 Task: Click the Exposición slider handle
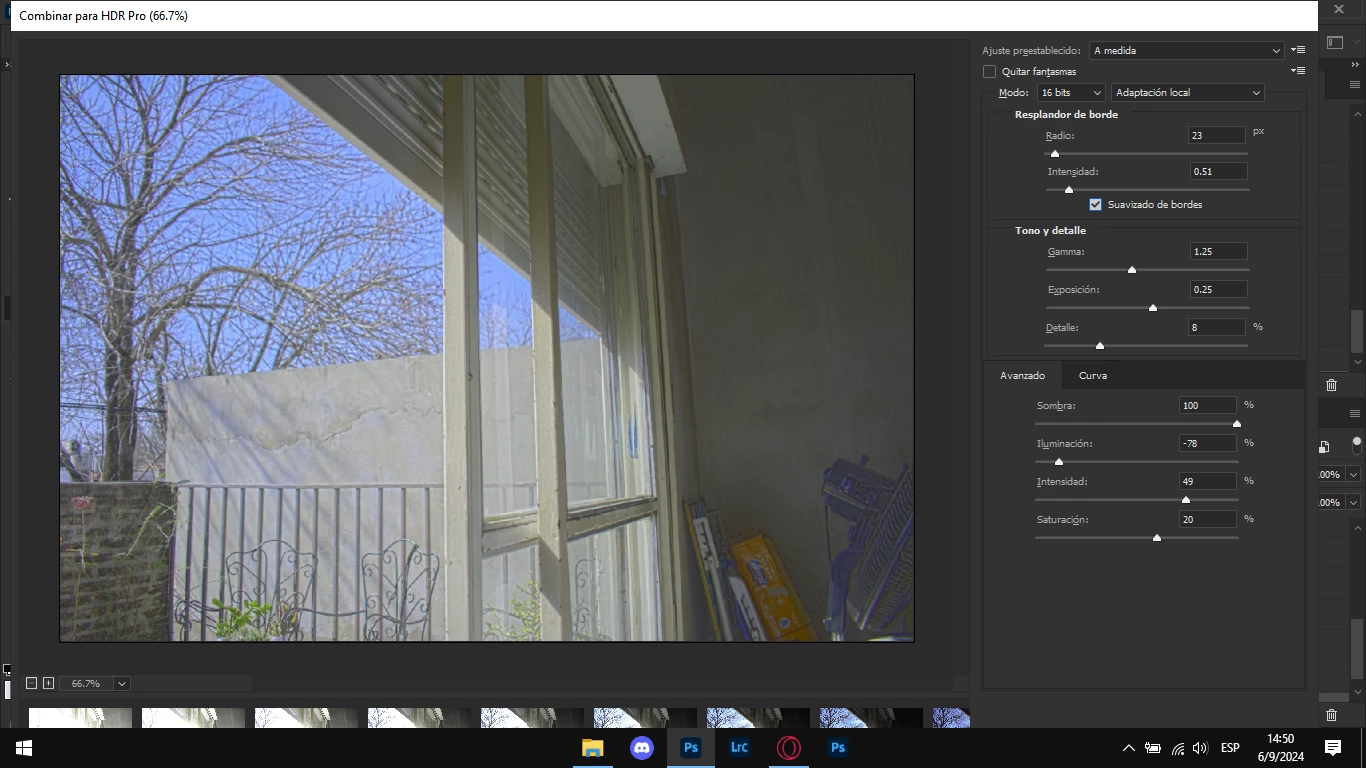point(1153,307)
